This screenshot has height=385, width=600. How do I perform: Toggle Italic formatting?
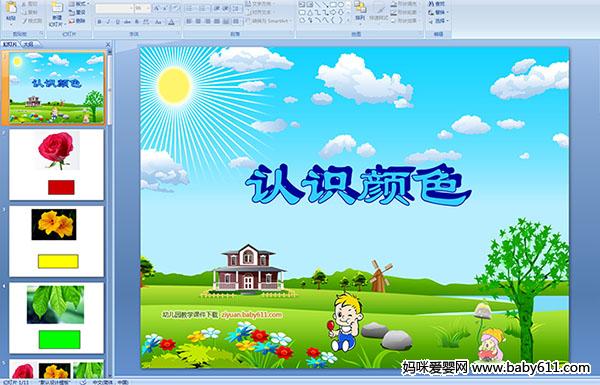coord(108,22)
